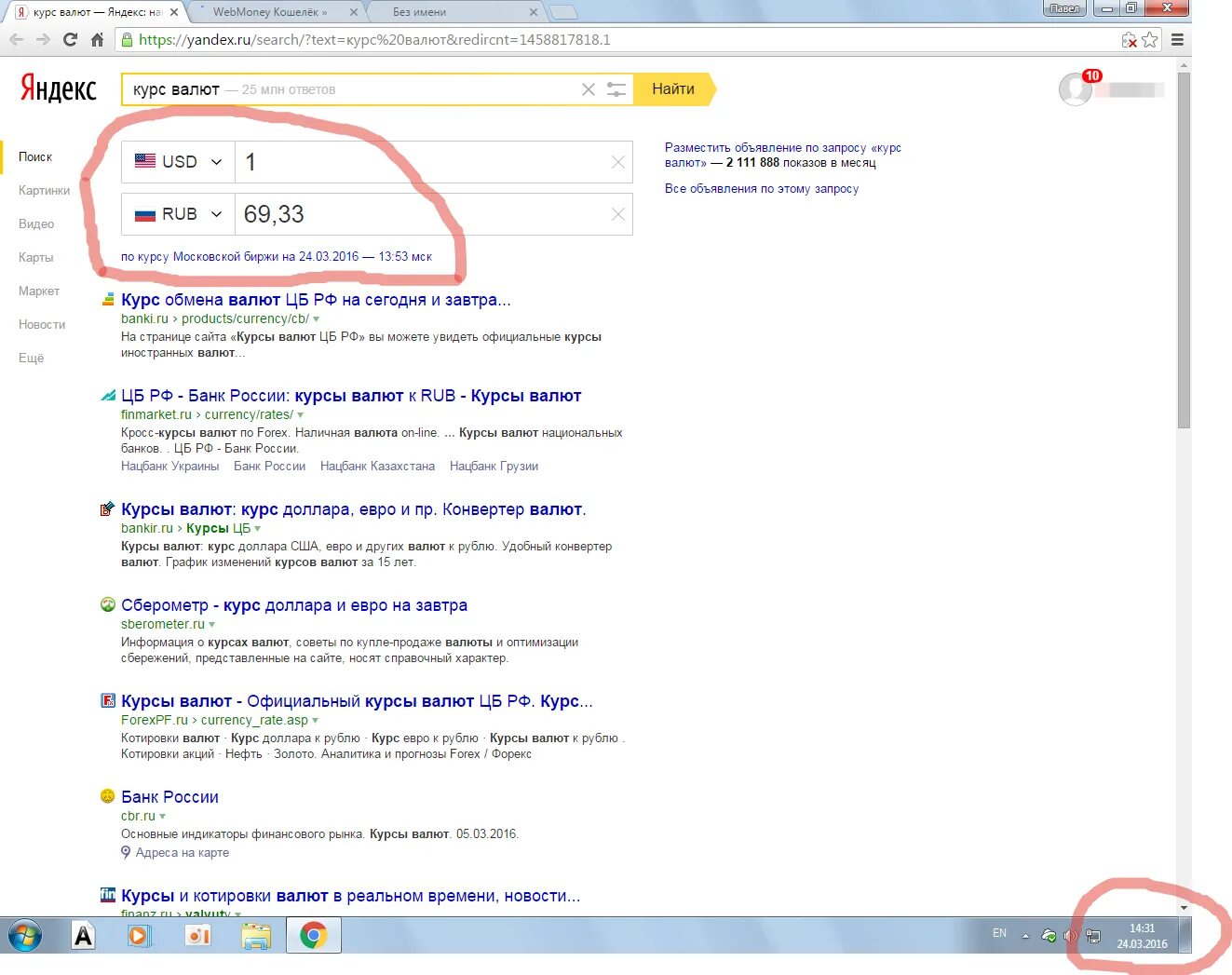Screen dimensions: 1232x975
Task: Expand cbr.ru result options arrow
Action: coord(162,817)
